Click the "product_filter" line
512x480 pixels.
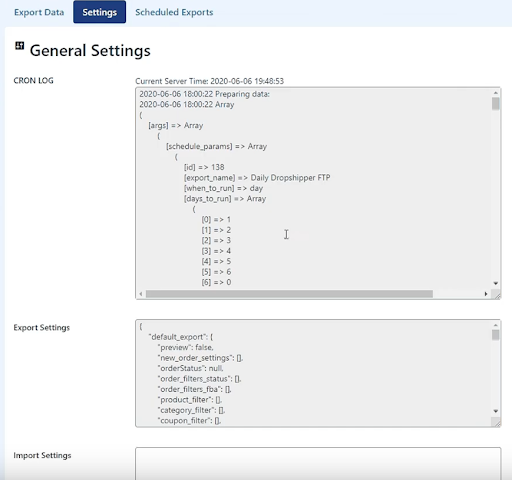pos(190,400)
